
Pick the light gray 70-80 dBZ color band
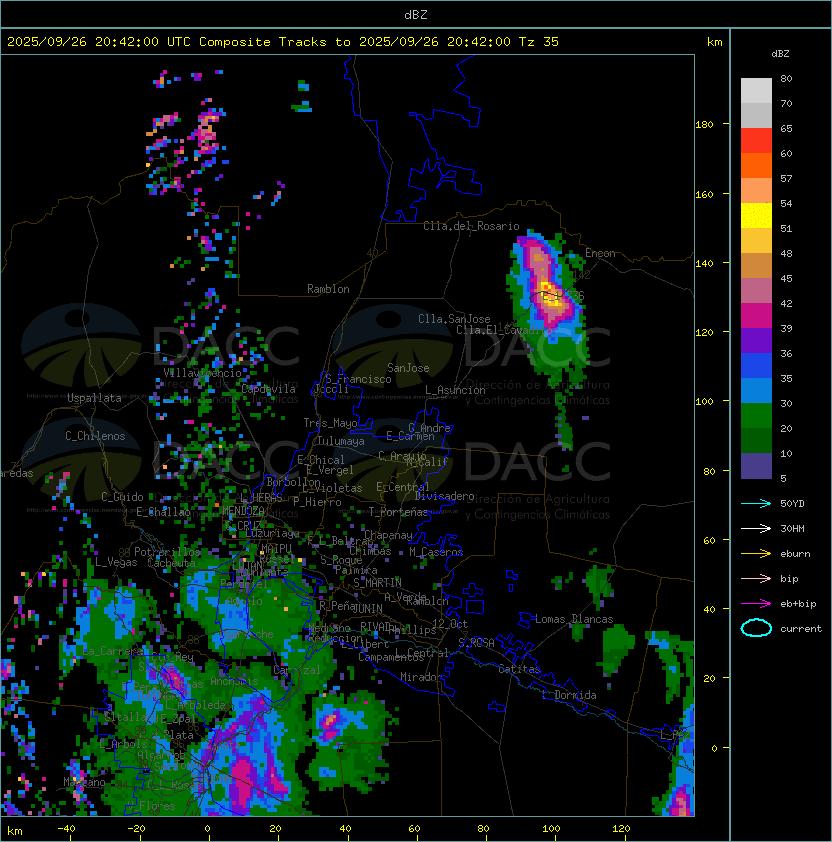click(756, 91)
